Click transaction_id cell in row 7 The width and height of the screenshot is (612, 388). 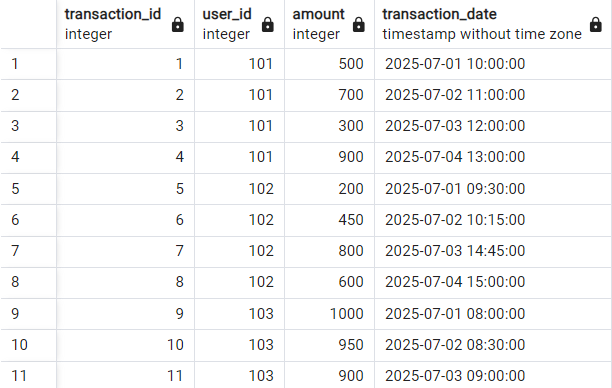click(x=125, y=251)
